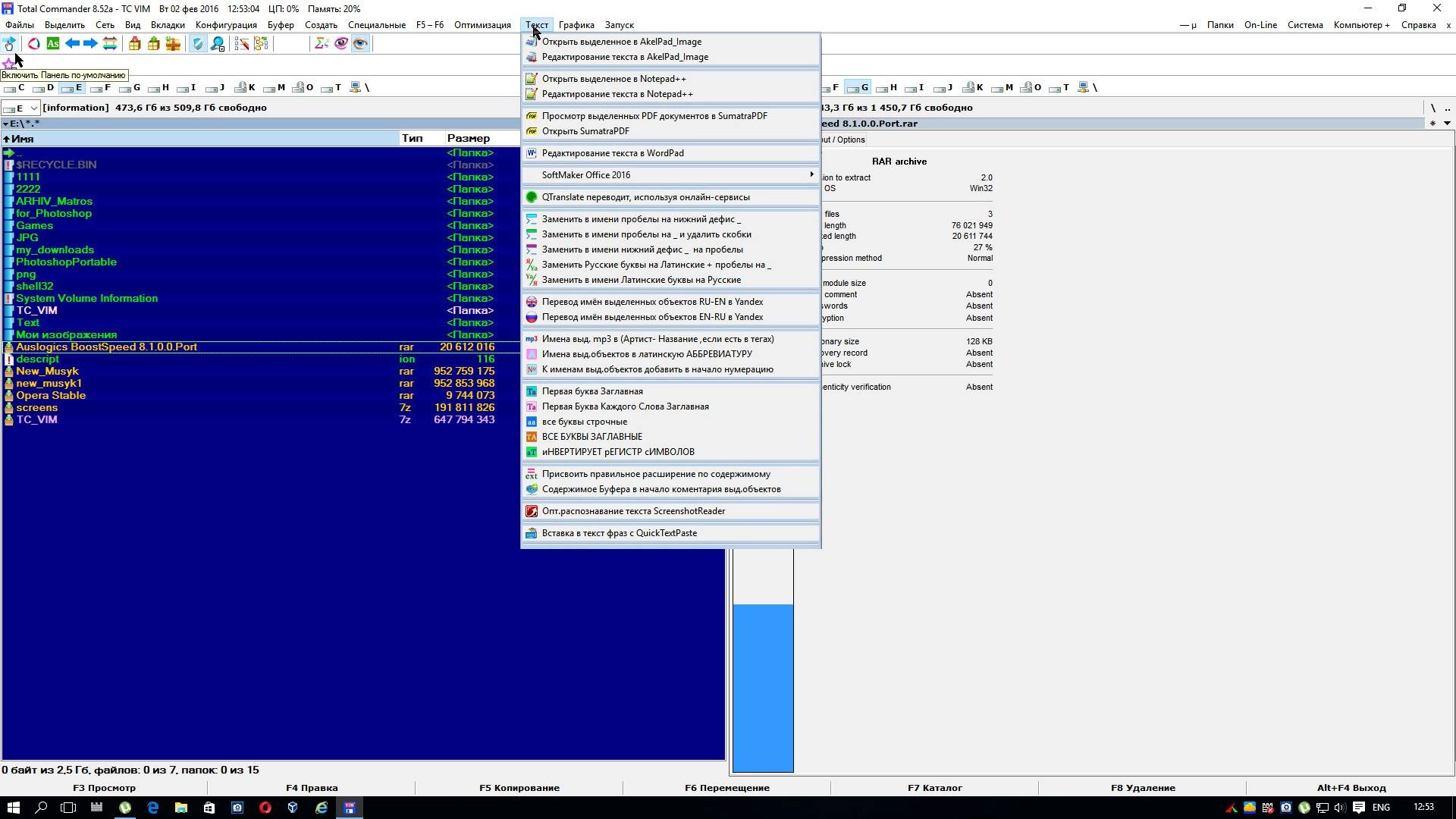The width and height of the screenshot is (1456, 819).
Task: Open Opera browser from the taskbar
Action: tap(265, 808)
